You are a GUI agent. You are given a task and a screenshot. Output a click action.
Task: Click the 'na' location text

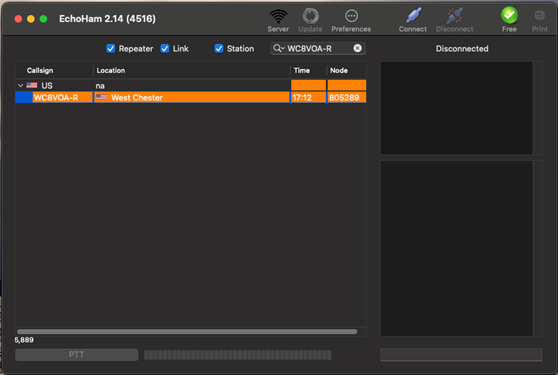(100, 86)
